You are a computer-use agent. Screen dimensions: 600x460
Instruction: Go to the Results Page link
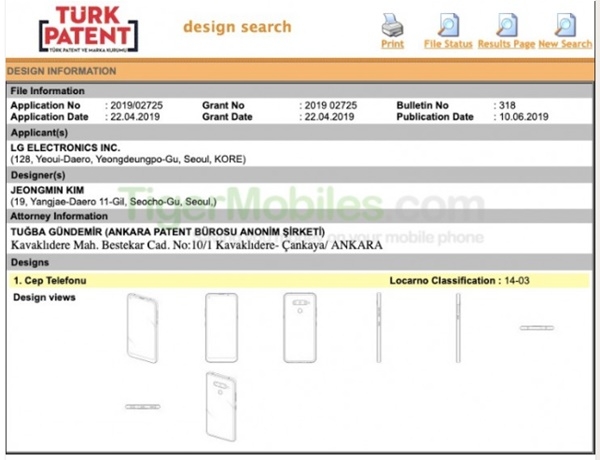click(506, 44)
